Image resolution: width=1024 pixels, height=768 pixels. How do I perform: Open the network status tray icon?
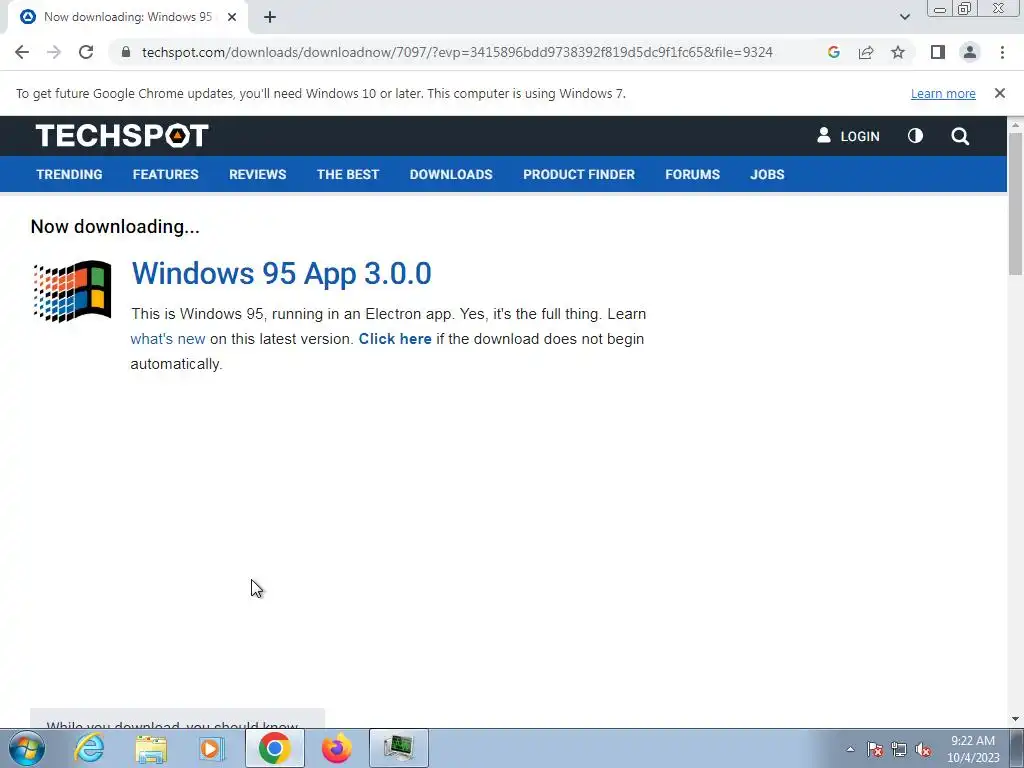(x=899, y=749)
